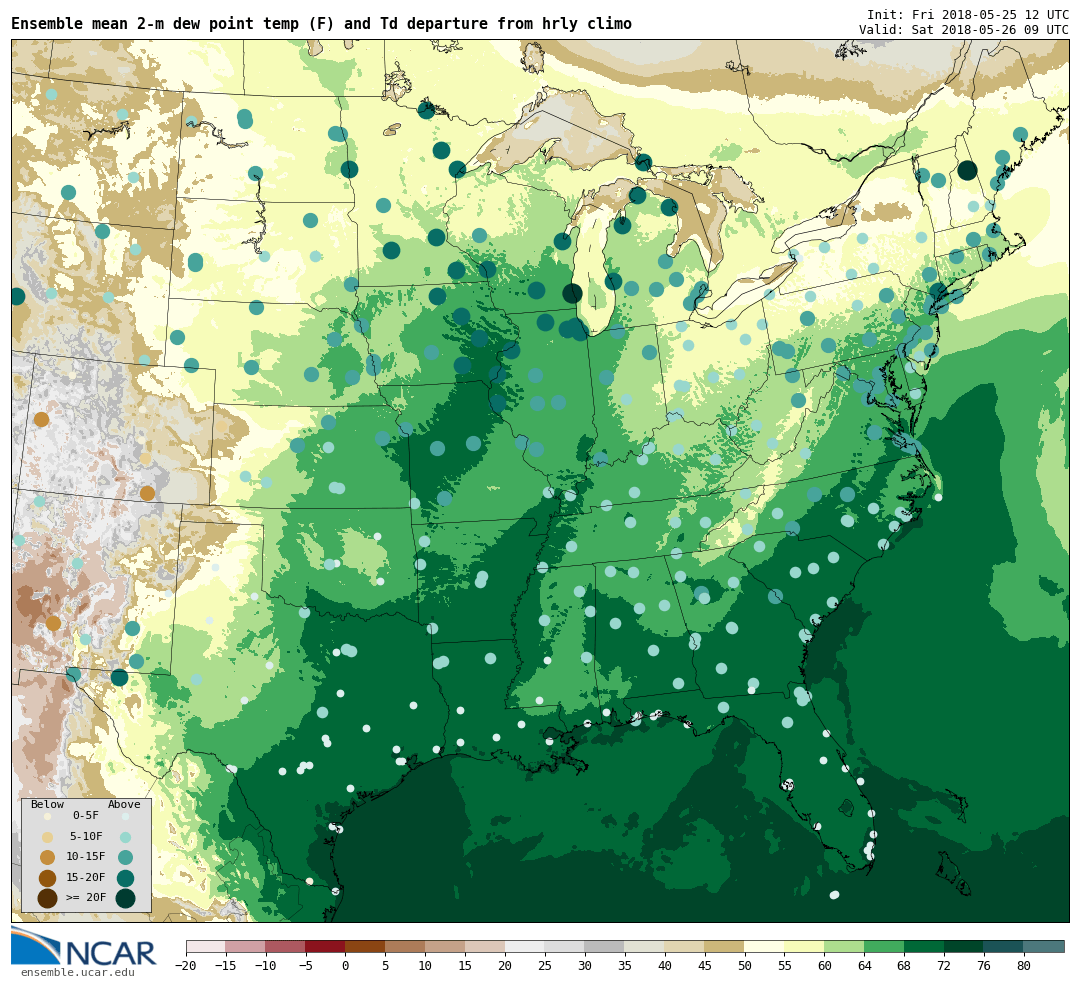Image resolution: width=1080 pixels, height=985 pixels.
Task: Pick the dark teal swatch between 76 and 80
Action: (x=1005, y=946)
